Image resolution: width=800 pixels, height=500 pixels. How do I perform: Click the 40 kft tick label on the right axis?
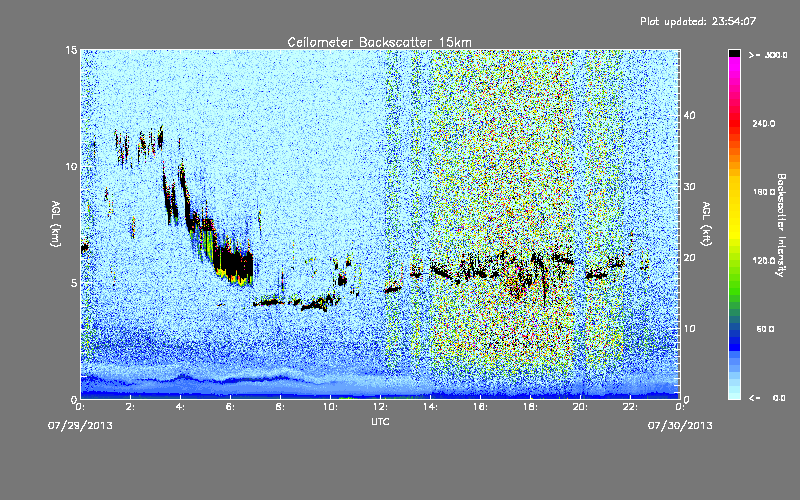689,115
